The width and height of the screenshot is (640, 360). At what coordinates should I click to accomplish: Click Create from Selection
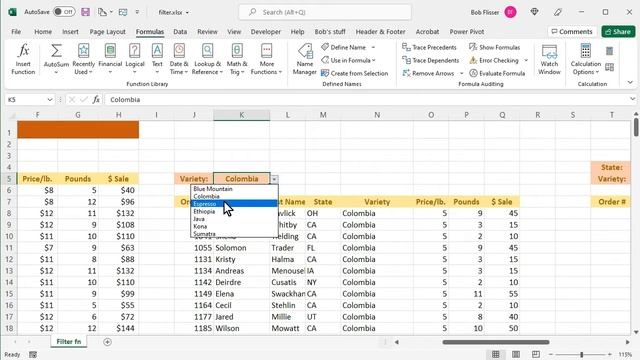[x=354, y=73]
